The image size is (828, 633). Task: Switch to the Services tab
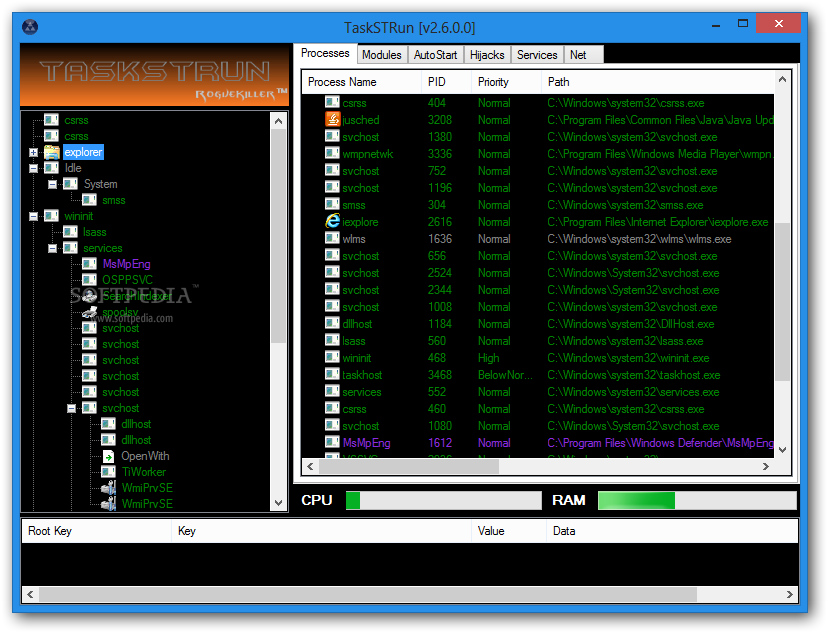click(537, 55)
